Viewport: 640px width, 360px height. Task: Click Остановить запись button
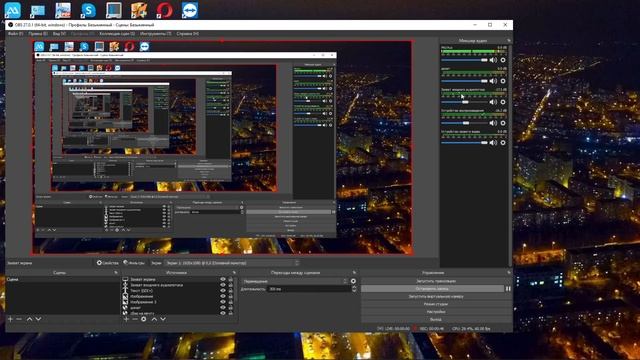click(433, 289)
